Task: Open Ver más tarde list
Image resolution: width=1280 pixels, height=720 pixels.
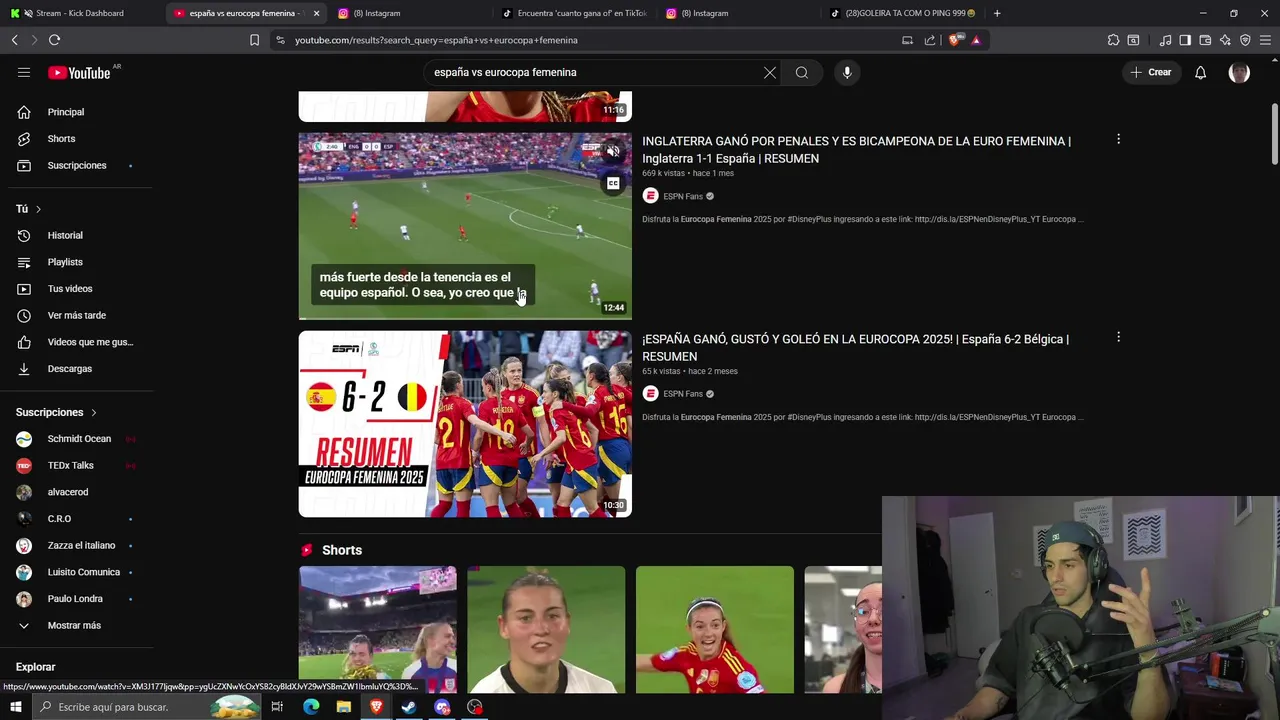Action: 77,315
